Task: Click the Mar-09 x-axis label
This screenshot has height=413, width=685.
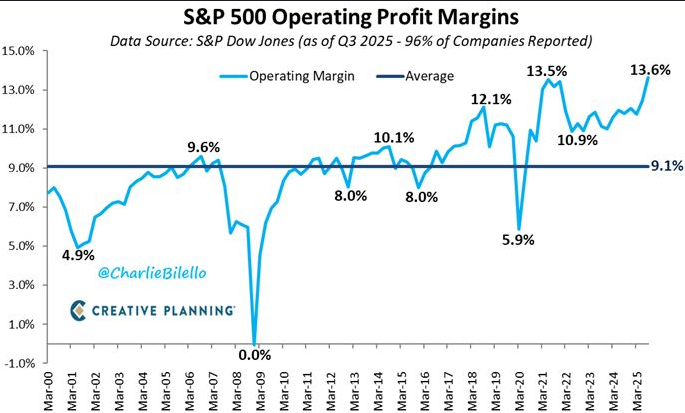Action: tap(261, 391)
